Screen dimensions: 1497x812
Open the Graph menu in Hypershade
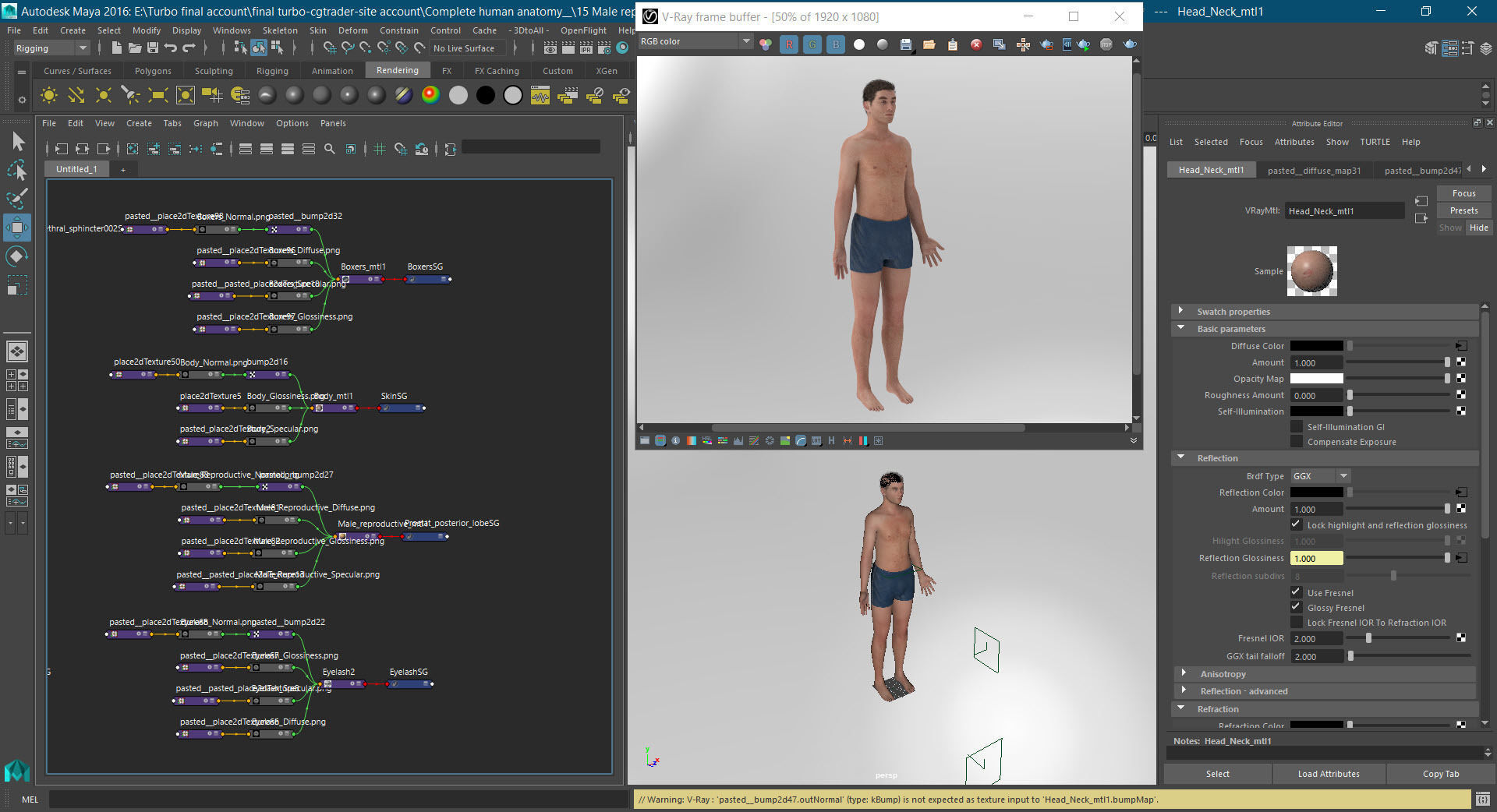coord(206,123)
